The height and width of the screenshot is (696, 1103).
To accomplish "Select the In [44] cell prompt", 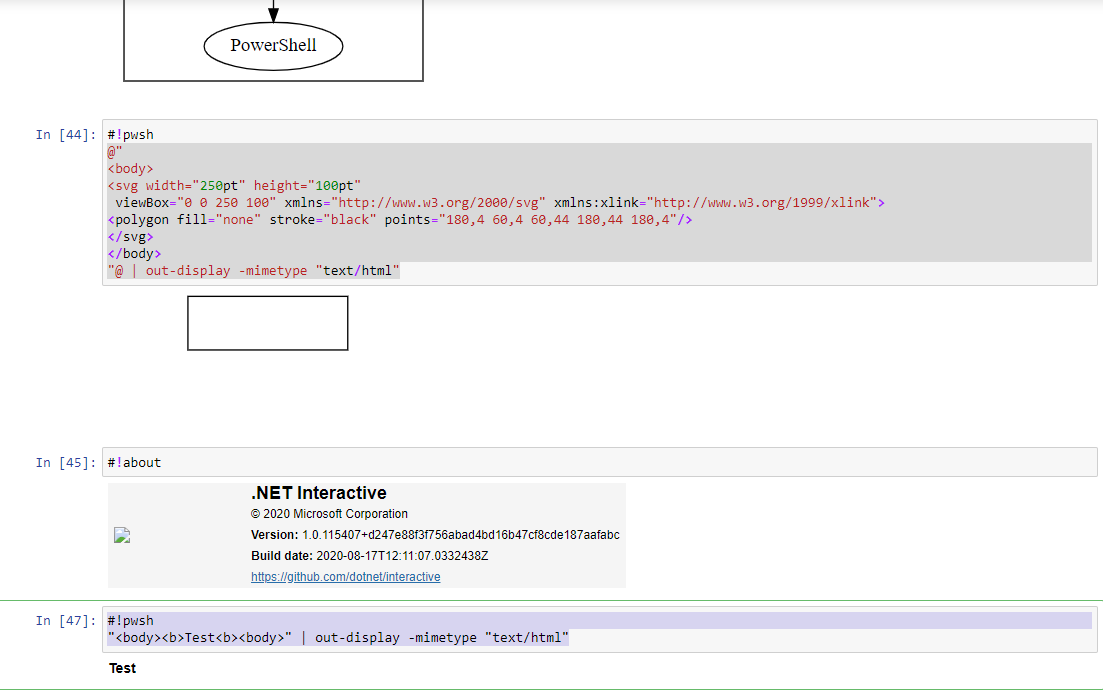I will (x=63, y=134).
